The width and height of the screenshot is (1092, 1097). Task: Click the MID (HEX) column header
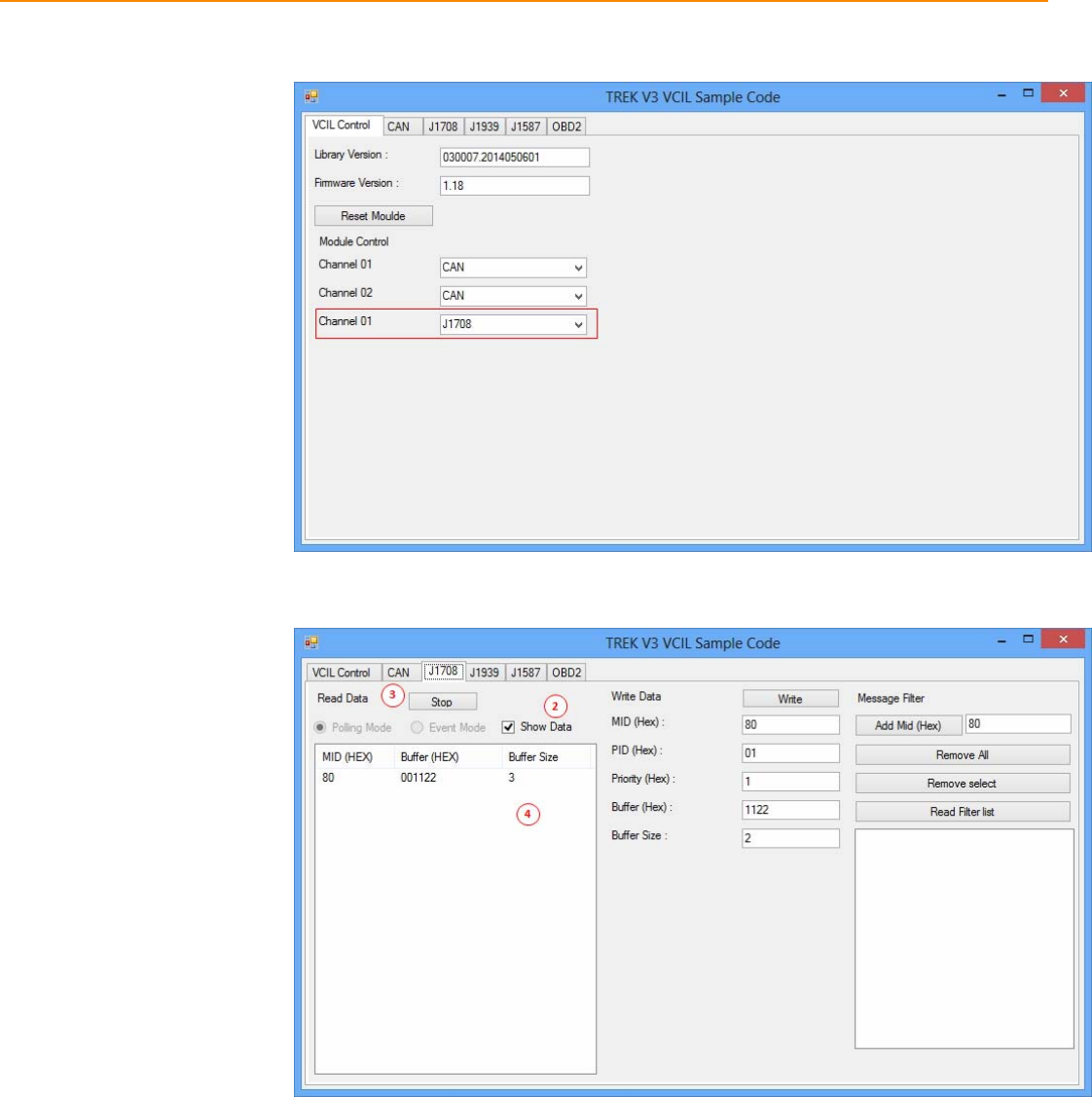(356, 757)
